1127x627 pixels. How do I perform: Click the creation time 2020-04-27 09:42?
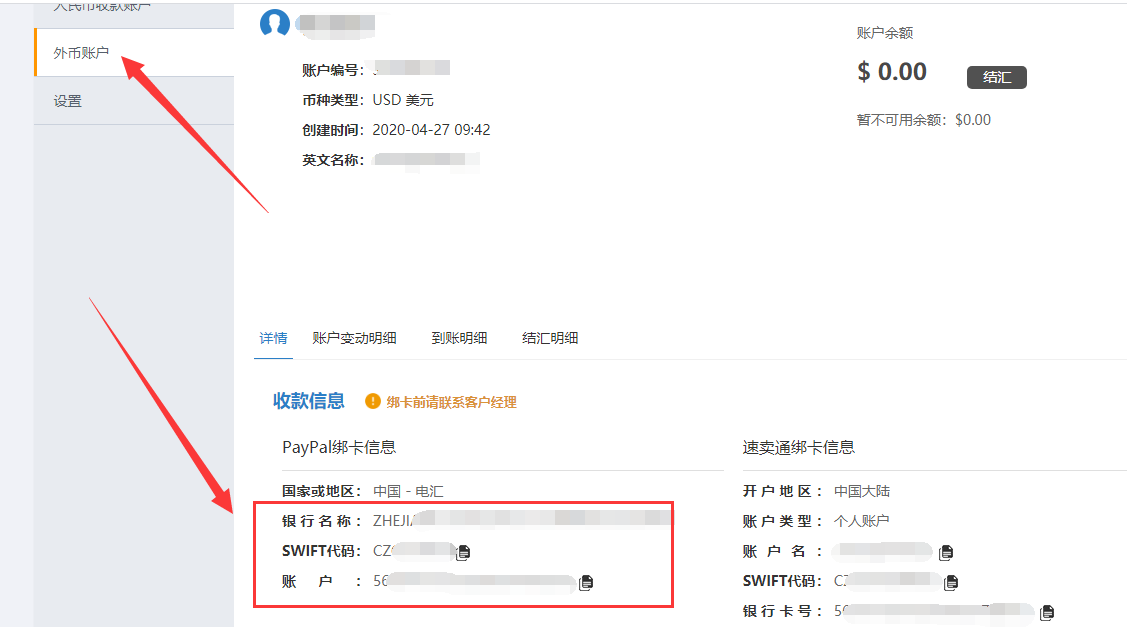click(x=431, y=130)
